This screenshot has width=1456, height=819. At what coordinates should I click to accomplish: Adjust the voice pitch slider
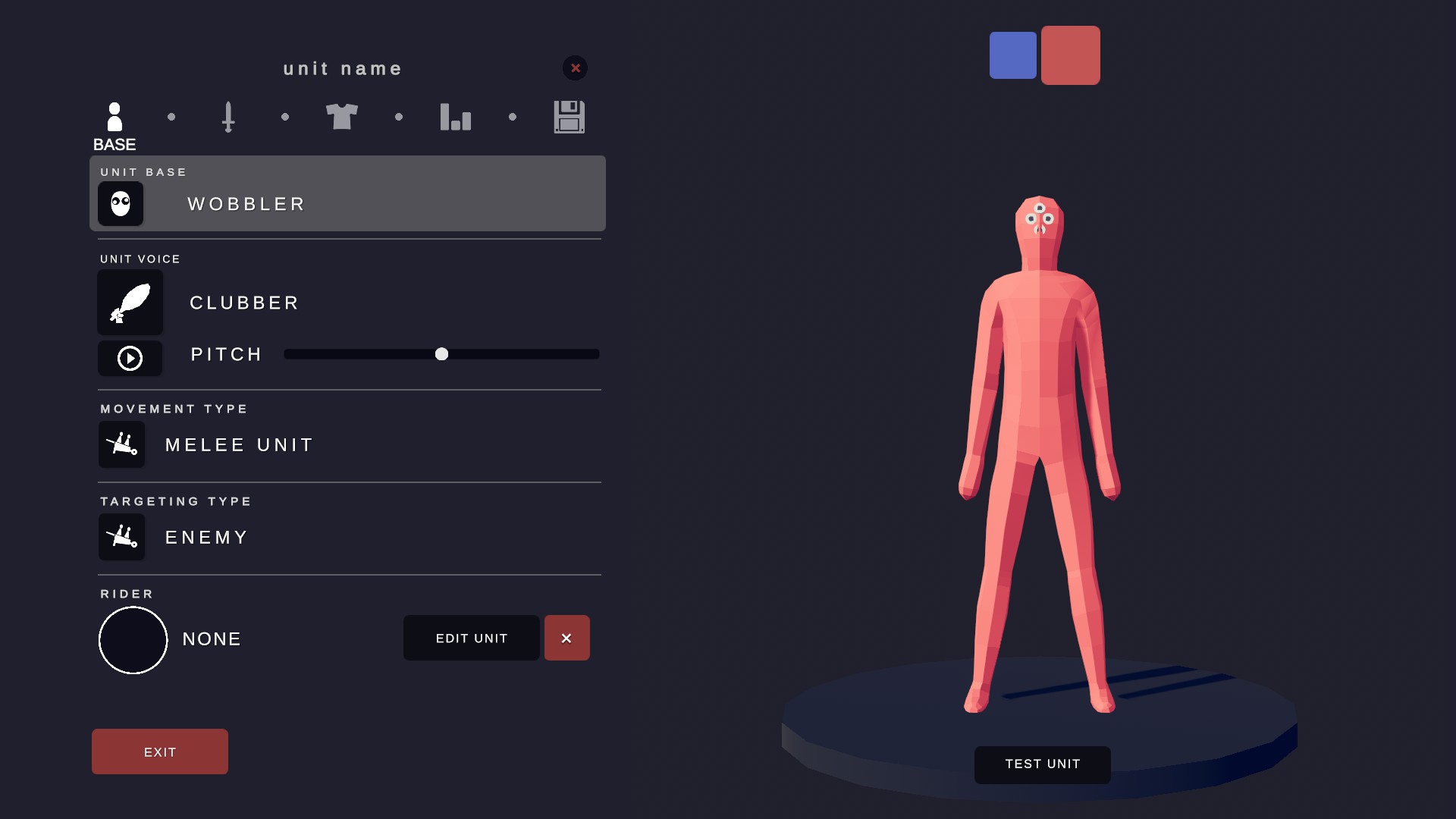tap(441, 354)
